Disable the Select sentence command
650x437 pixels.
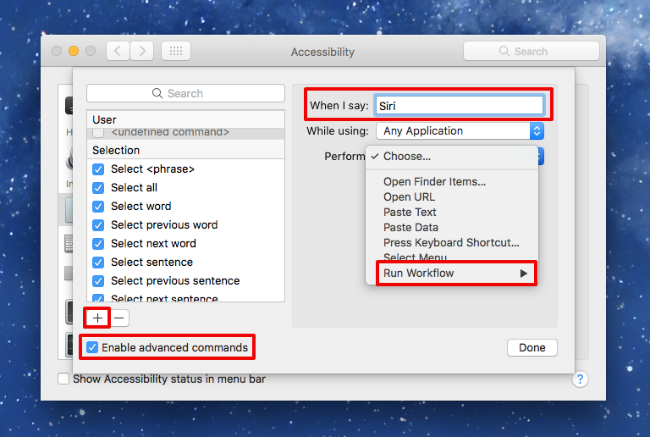click(98, 262)
